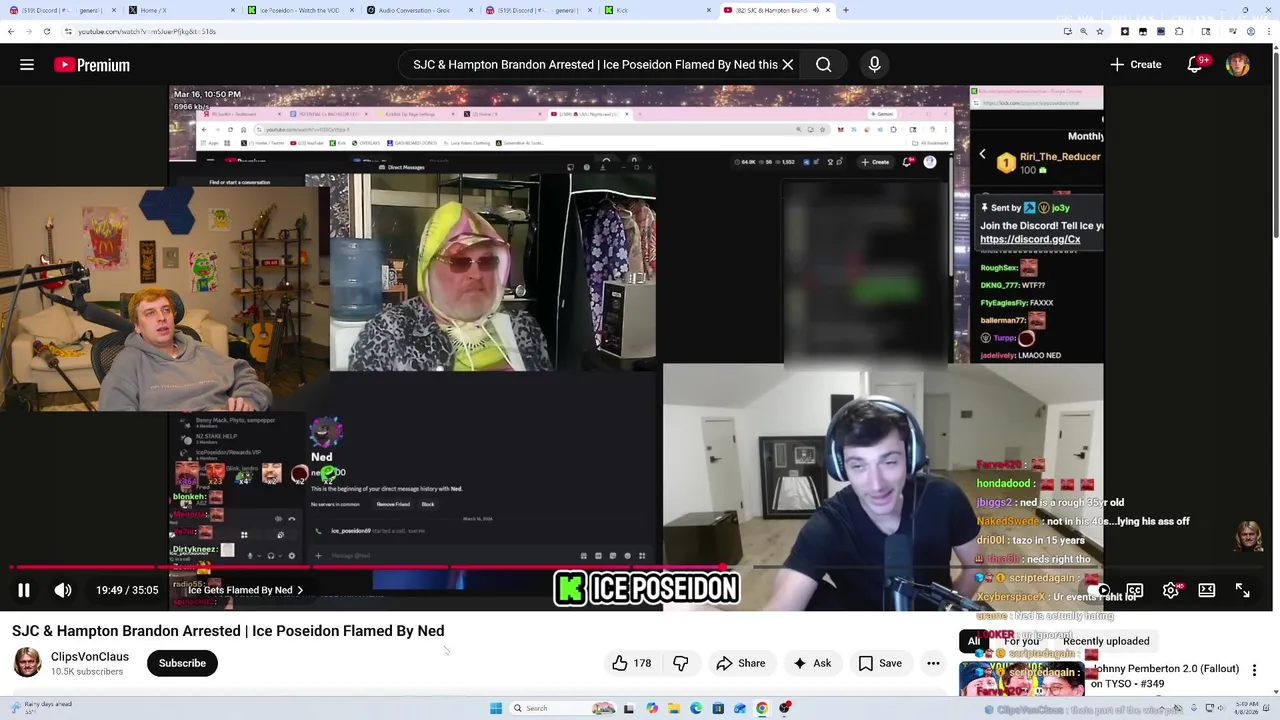Enter full screen mode
Screen dimensions: 1280x720
tap(1242, 590)
